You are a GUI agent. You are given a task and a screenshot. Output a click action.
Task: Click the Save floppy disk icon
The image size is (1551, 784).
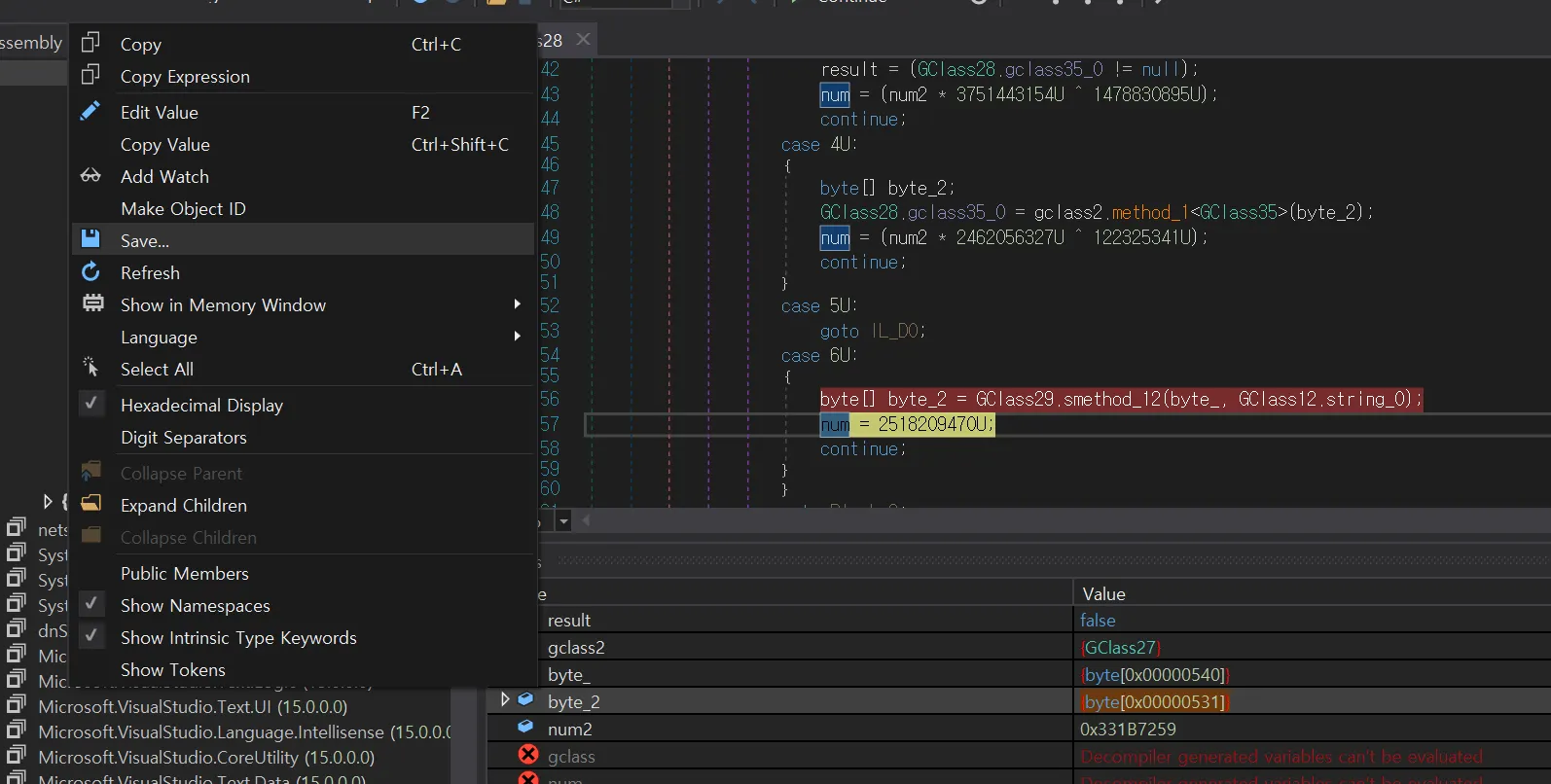pos(90,239)
